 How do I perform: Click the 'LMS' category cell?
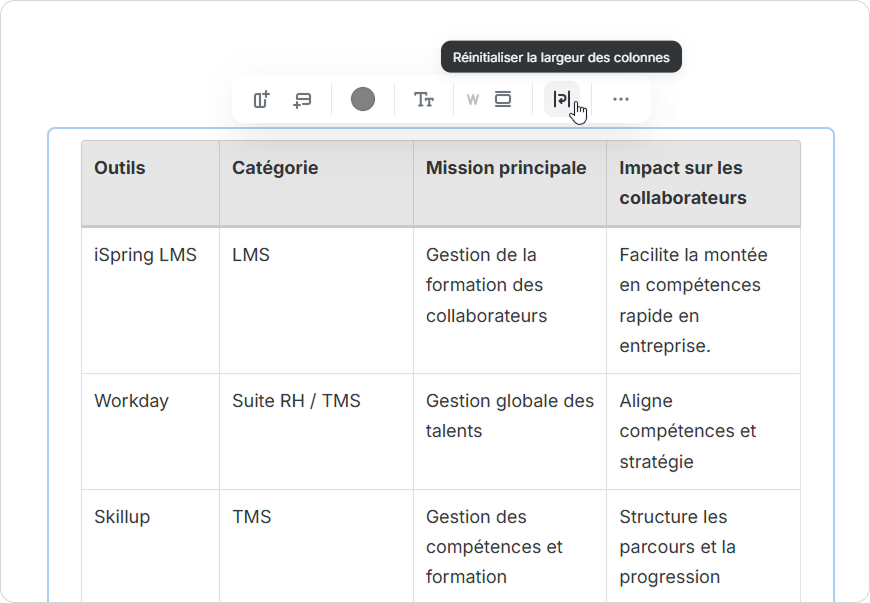251,255
